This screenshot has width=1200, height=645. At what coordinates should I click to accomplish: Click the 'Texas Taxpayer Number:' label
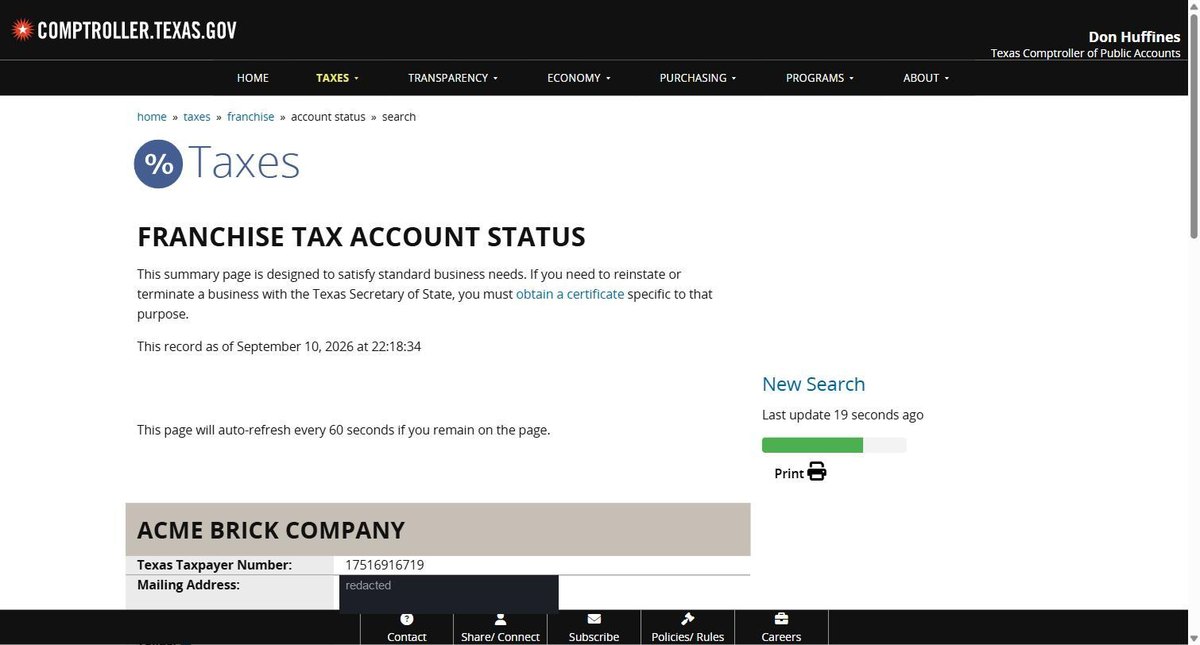coord(214,565)
